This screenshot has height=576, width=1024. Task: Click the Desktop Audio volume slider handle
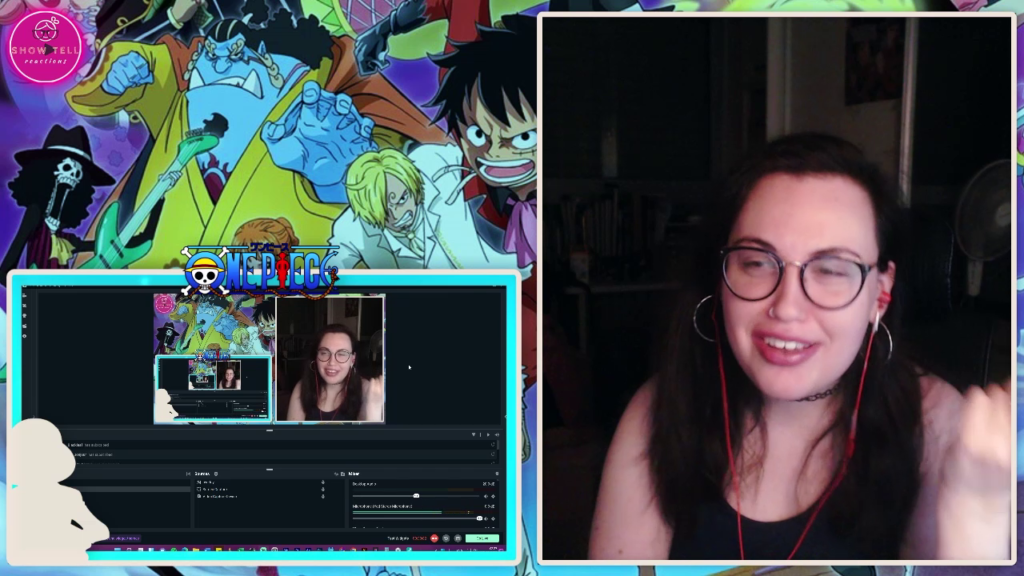[416, 496]
